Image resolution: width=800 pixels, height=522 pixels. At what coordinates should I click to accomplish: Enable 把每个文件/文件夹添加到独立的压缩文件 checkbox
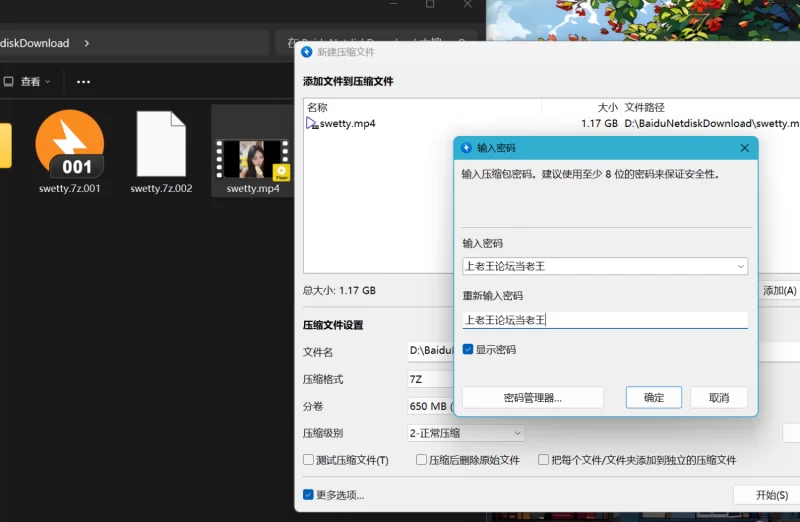[543, 460]
